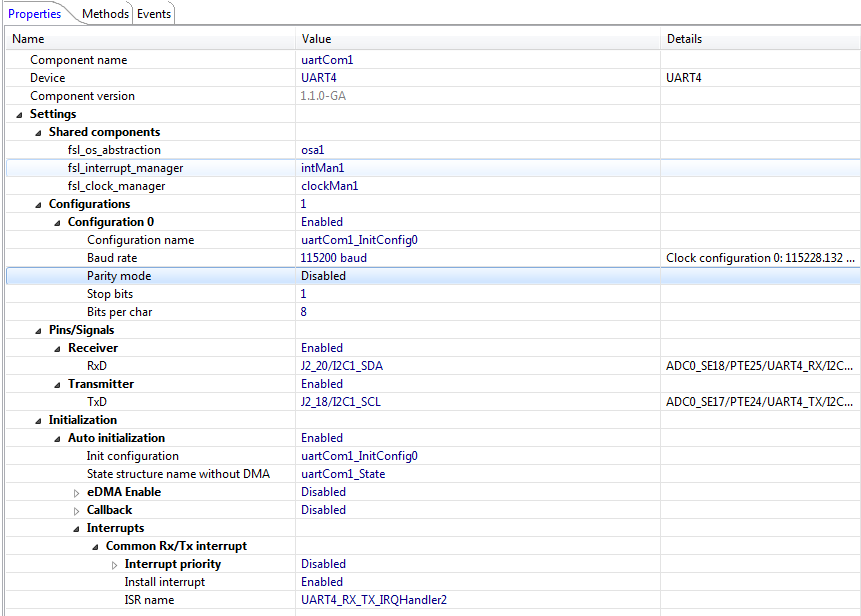The height and width of the screenshot is (616, 861).
Task: Collapse the Pins/Signals section
Action: click(38, 330)
